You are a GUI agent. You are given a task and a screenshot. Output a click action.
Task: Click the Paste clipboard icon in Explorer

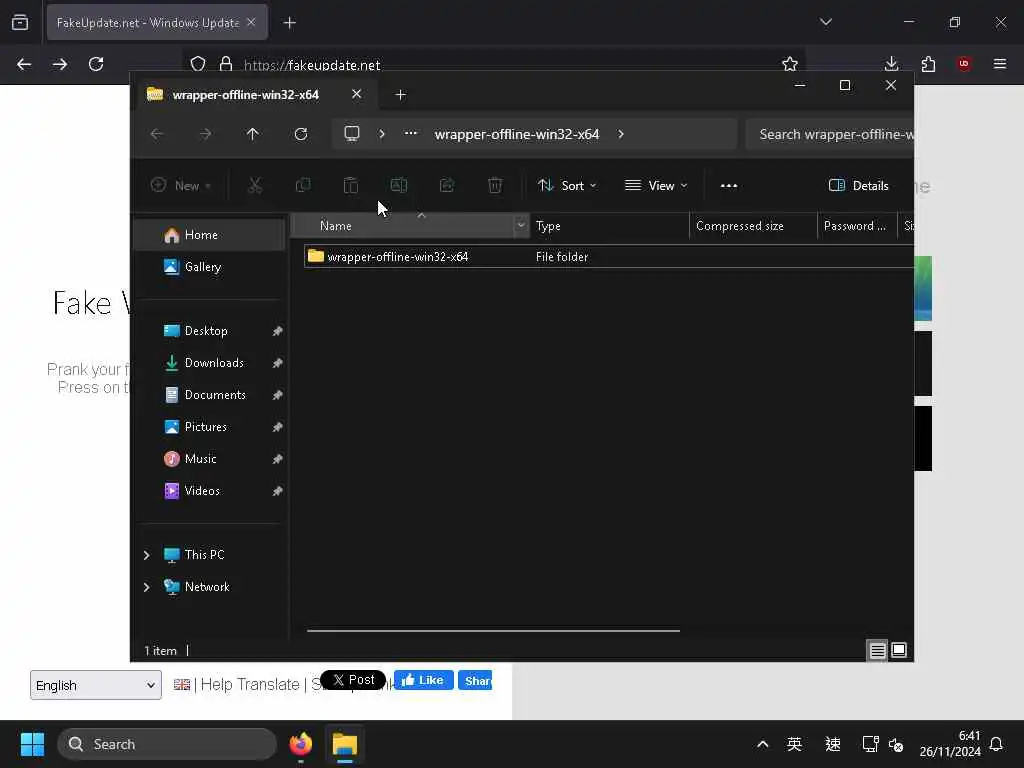pyautogui.click(x=351, y=185)
